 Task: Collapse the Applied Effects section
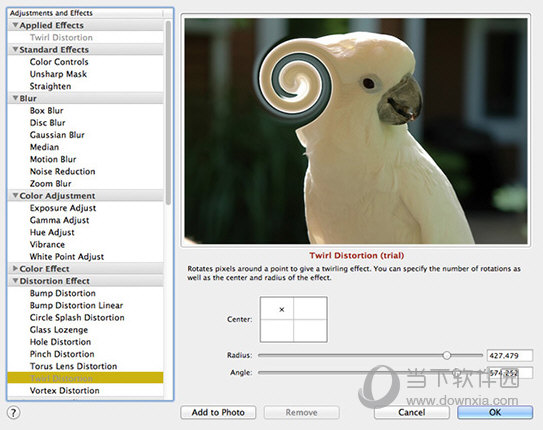pyautogui.click(x=15, y=25)
